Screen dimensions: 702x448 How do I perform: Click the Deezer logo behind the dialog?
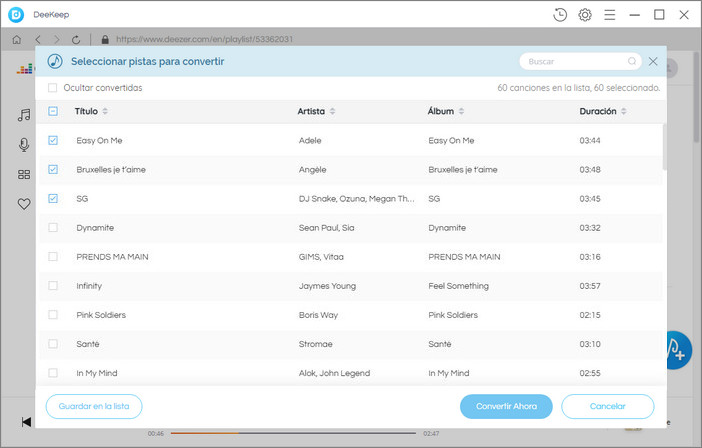(x=25, y=69)
